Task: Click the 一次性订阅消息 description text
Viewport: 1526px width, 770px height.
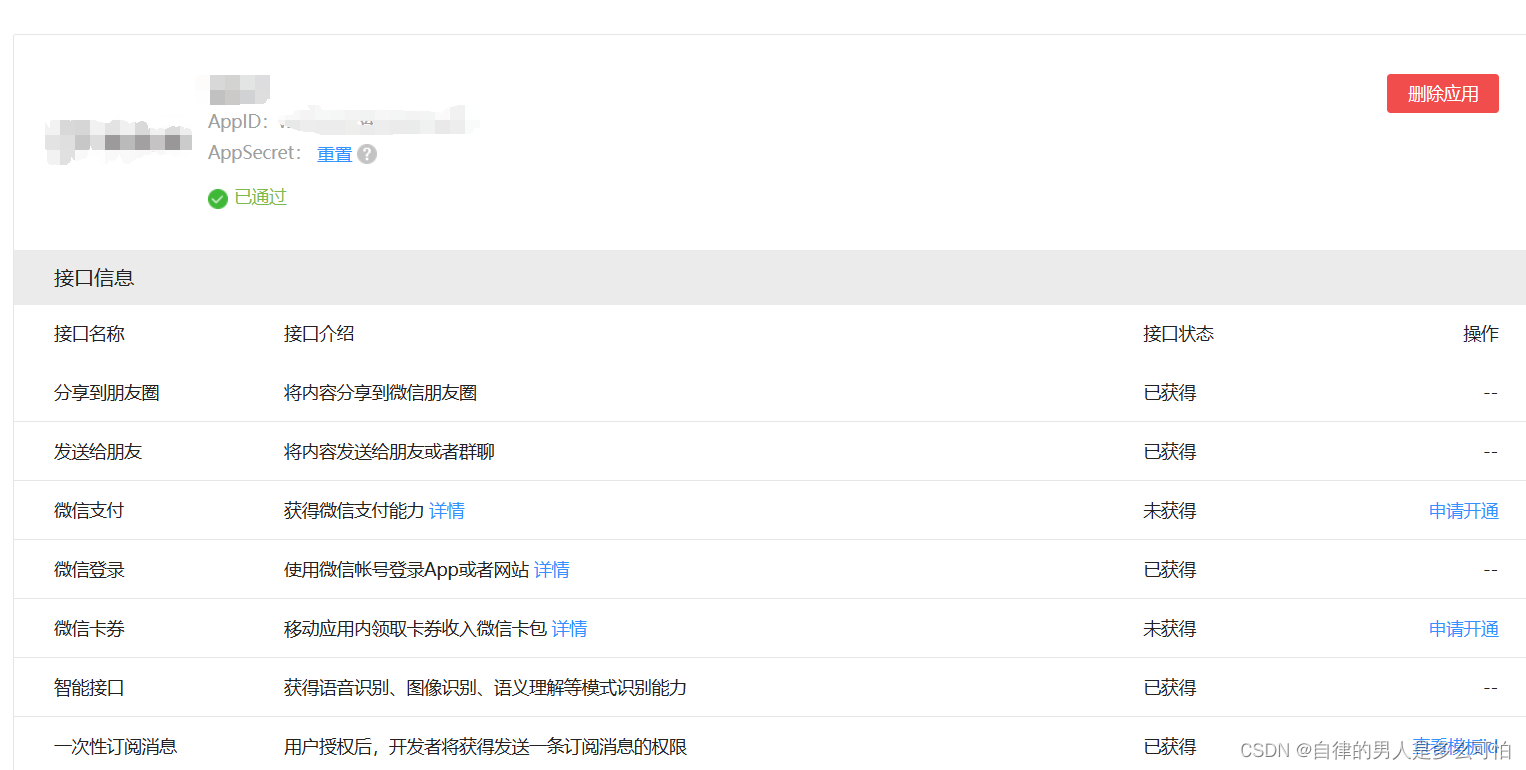Action: (485, 747)
